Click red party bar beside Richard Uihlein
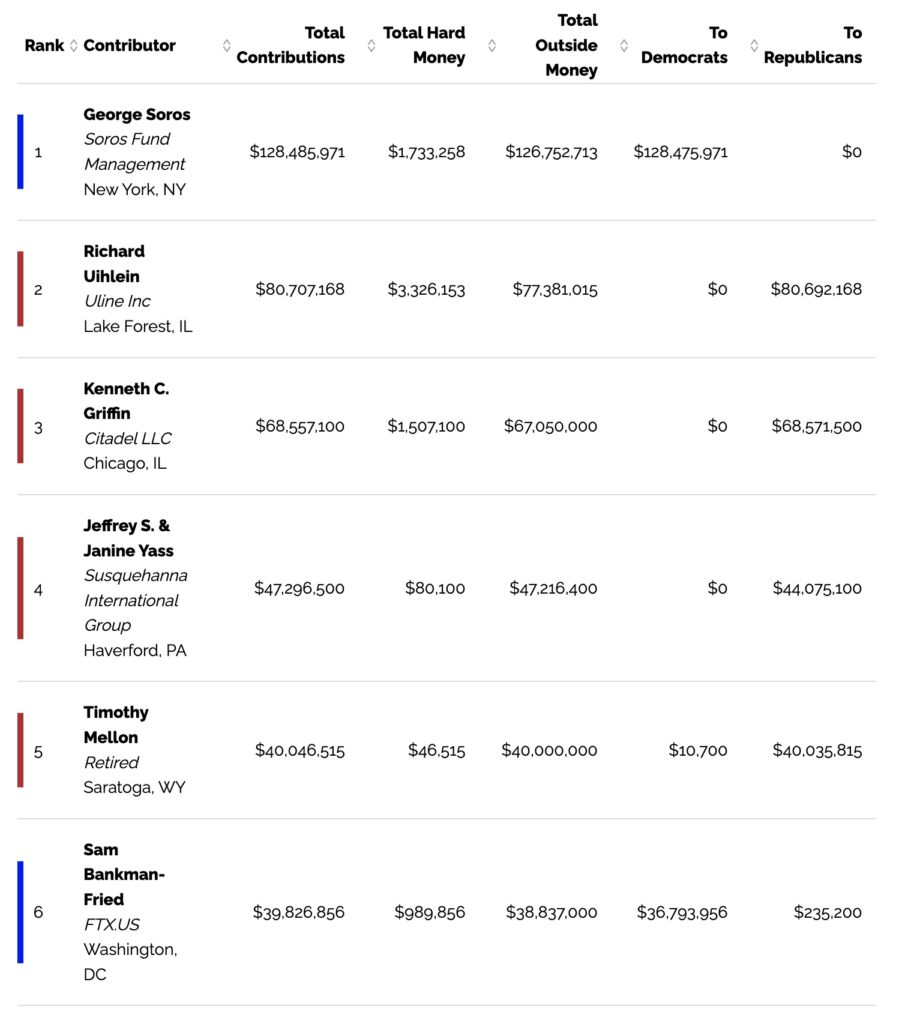Image resolution: width=899 pixels, height=1024 pixels. 20,289
